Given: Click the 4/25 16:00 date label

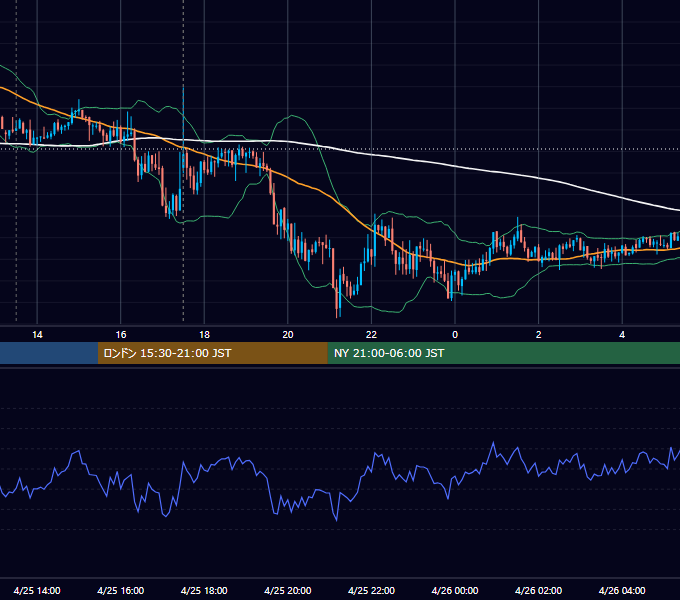Looking at the screenshot, I should (121, 590).
